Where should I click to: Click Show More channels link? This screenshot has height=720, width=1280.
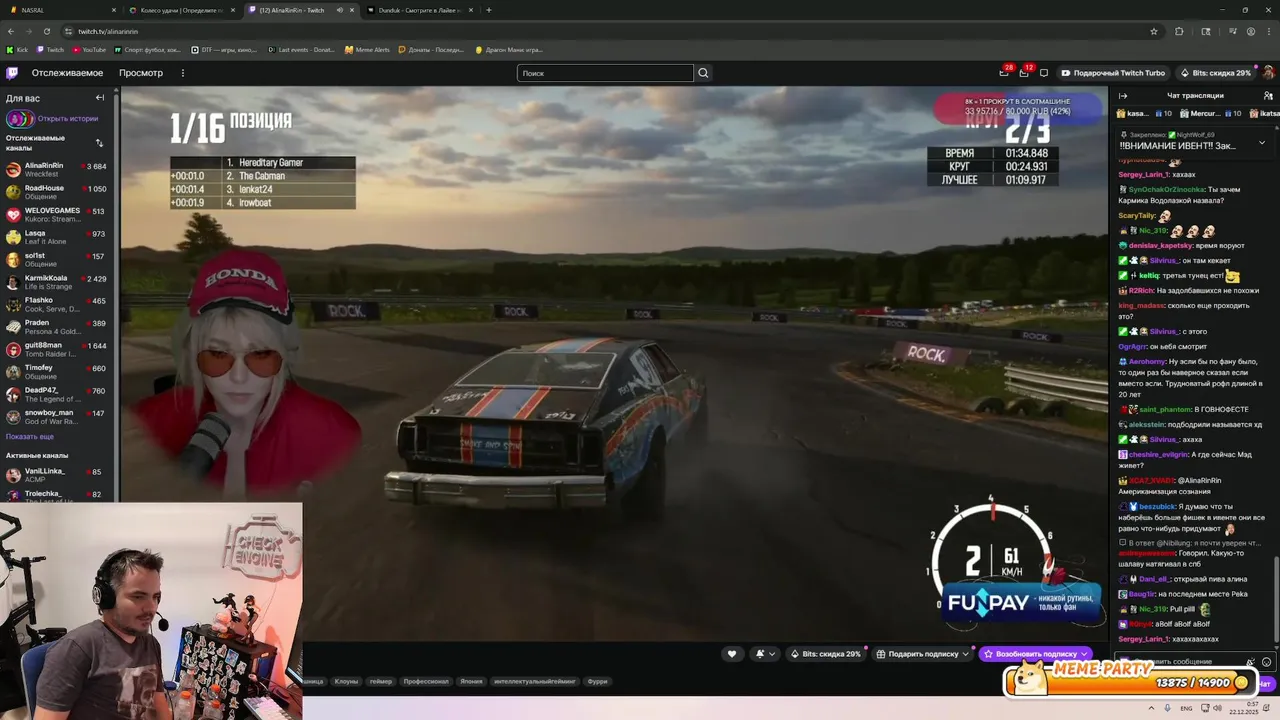(30, 437)
